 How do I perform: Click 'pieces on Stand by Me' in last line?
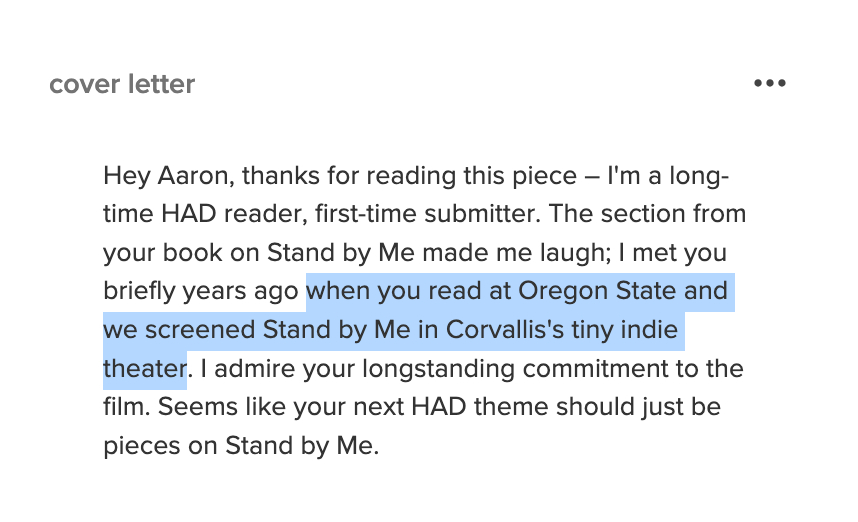tap(241, 444)
